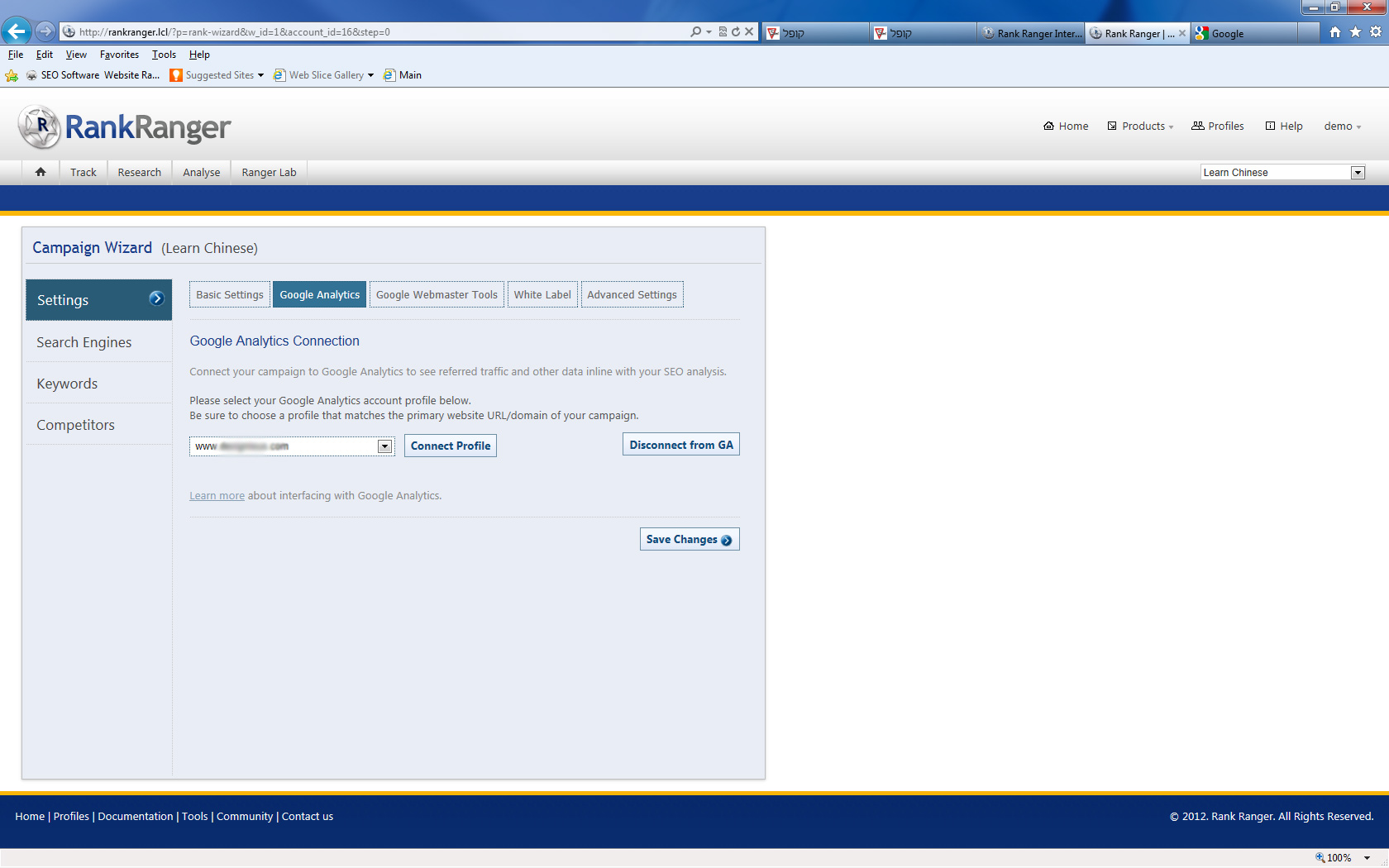The width and height of the screenshot is (1389, 868).
Task: Stop loading with the address bar X icon
Action: (749, 31)
